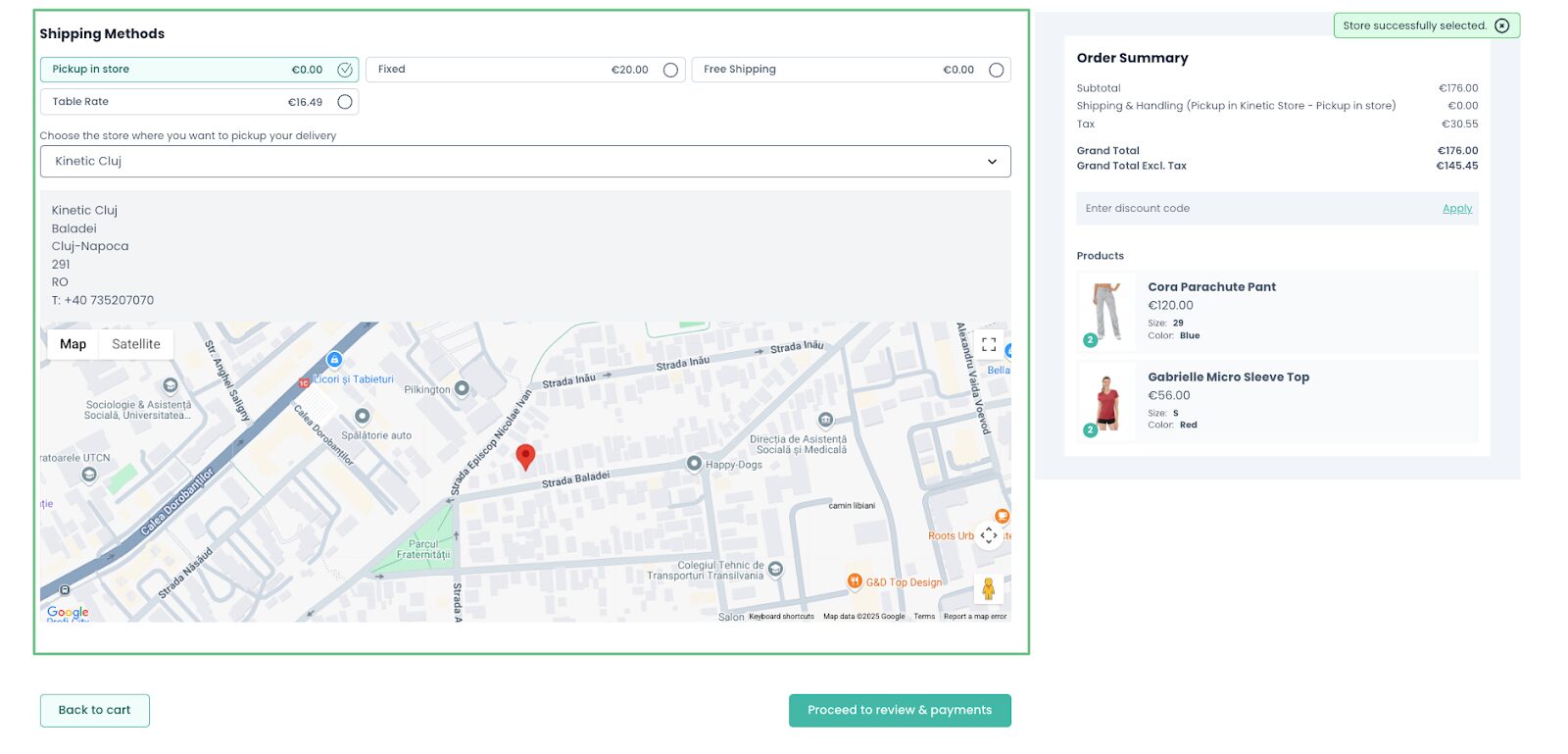Viewport: 1568px width, 754px height.
Task: Apply the discount code
Action: [x=1456, y=209]
